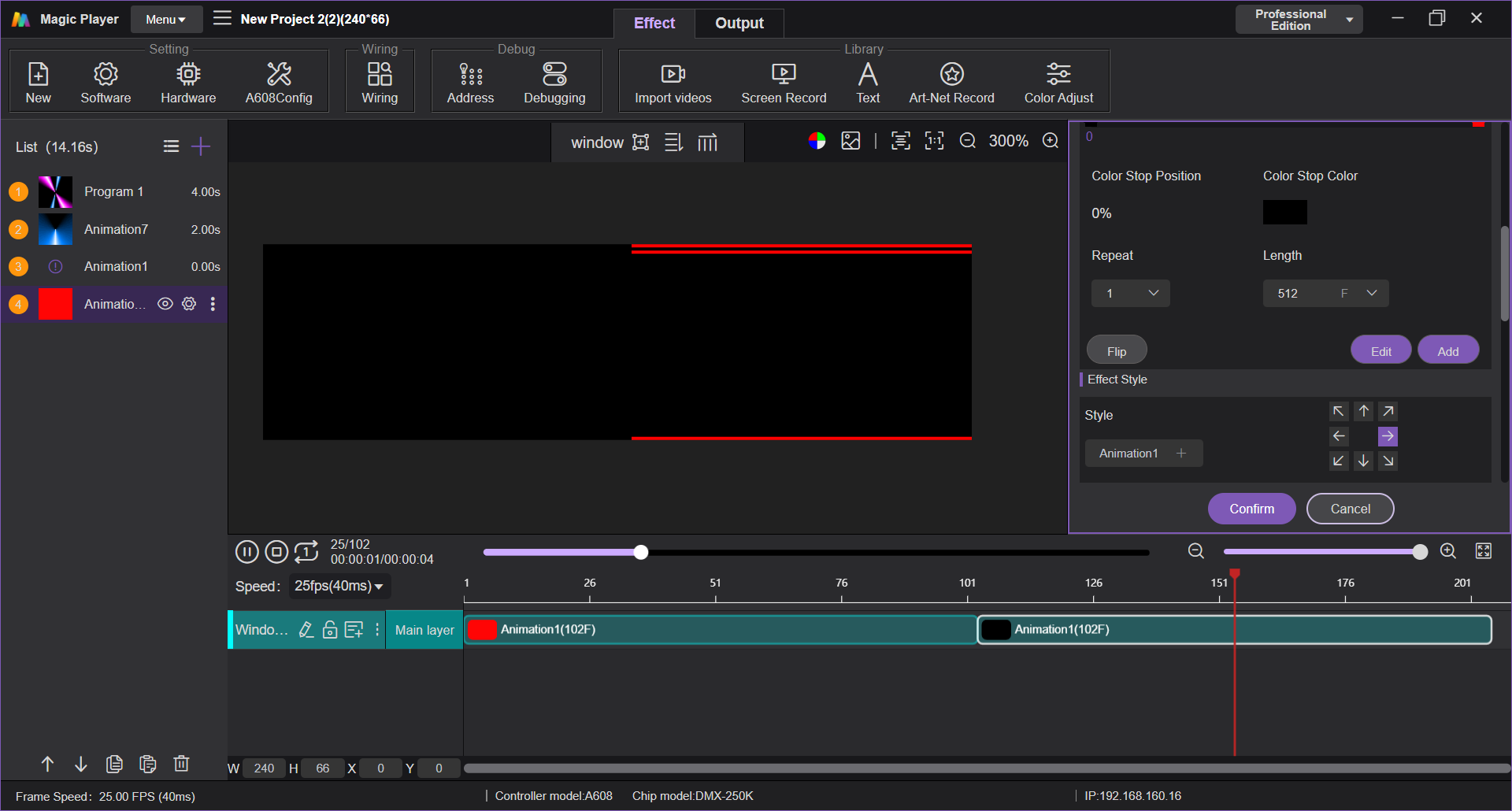Open settings gear for selected Animation item
This screenshot has height=811, width=1512.
click(189, 304)
